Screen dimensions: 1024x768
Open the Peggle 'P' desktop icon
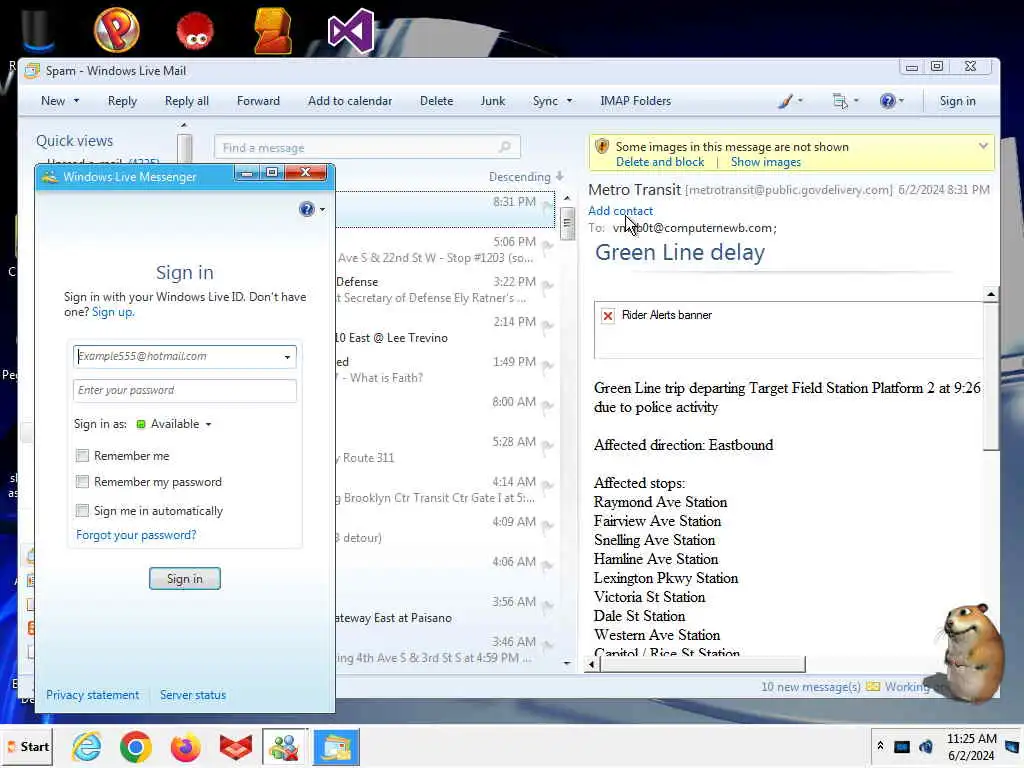tap(116, 29)
